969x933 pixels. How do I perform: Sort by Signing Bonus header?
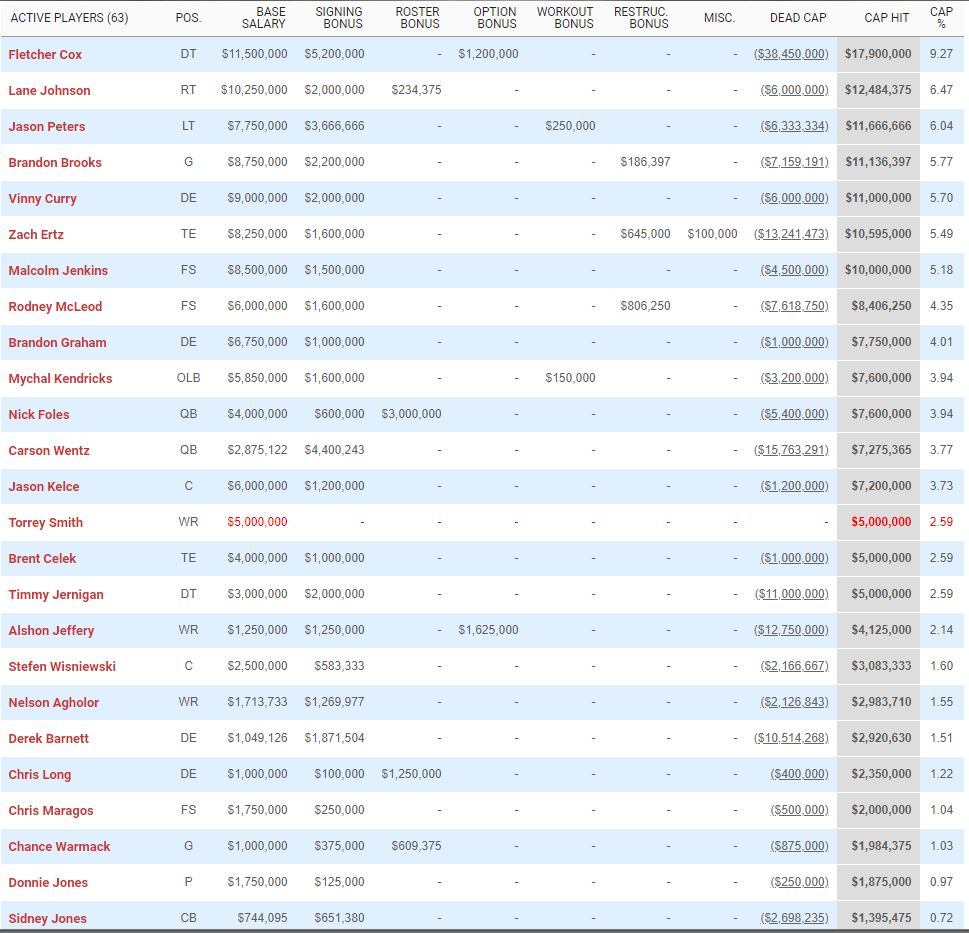(339, 18)
